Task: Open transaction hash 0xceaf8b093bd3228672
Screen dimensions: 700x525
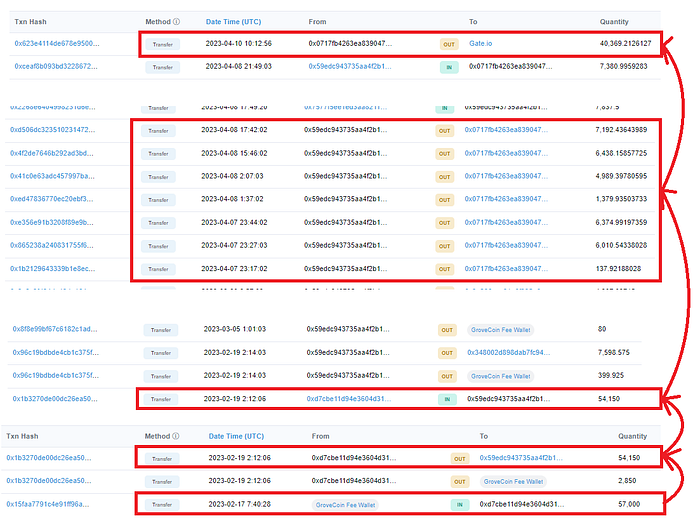Action: [56, 66]
